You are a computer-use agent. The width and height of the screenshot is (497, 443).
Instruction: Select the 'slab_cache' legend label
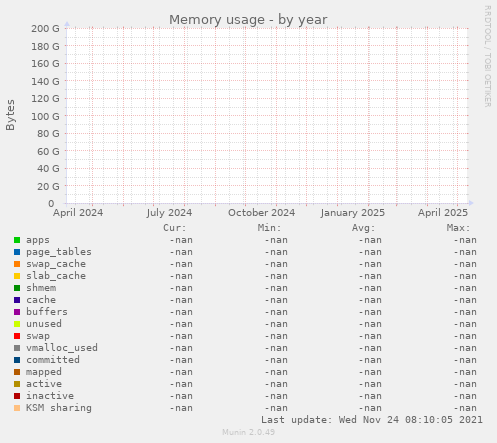pyautogui.click(x=56, y=276)
